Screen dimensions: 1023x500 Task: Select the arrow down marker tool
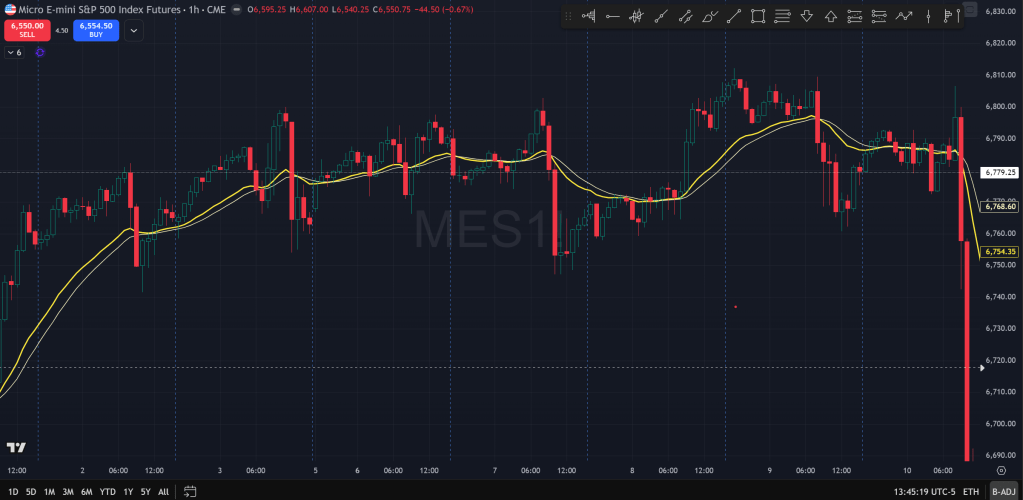tap(807, 16)
